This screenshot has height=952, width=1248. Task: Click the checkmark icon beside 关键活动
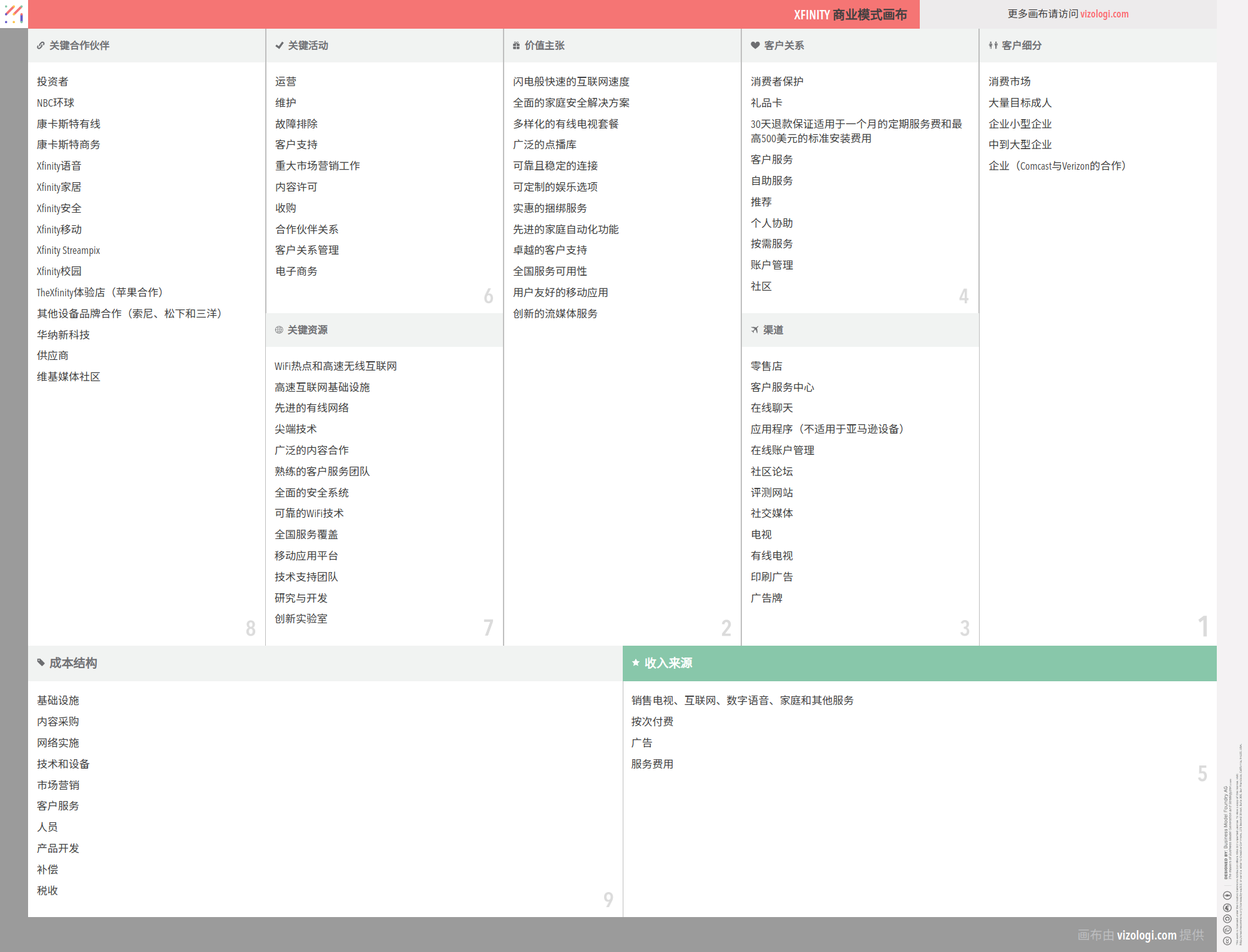280,46
